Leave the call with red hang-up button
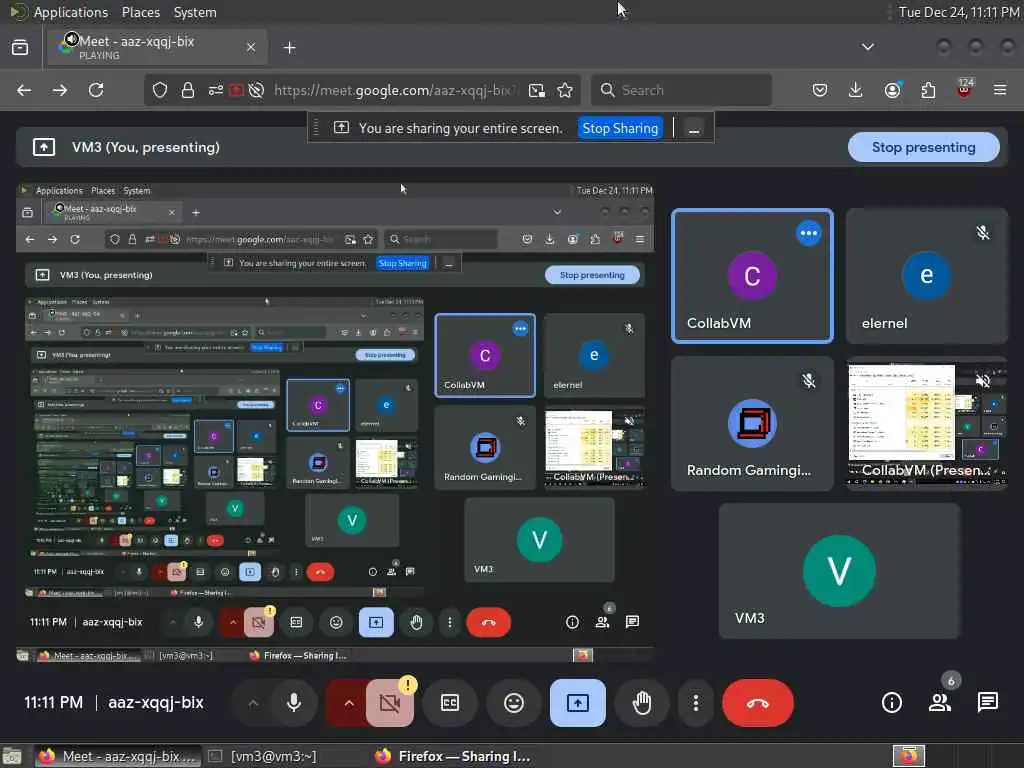Image resolution: width=1024 pixels, height=768 pixels. [x=758, y=703]
